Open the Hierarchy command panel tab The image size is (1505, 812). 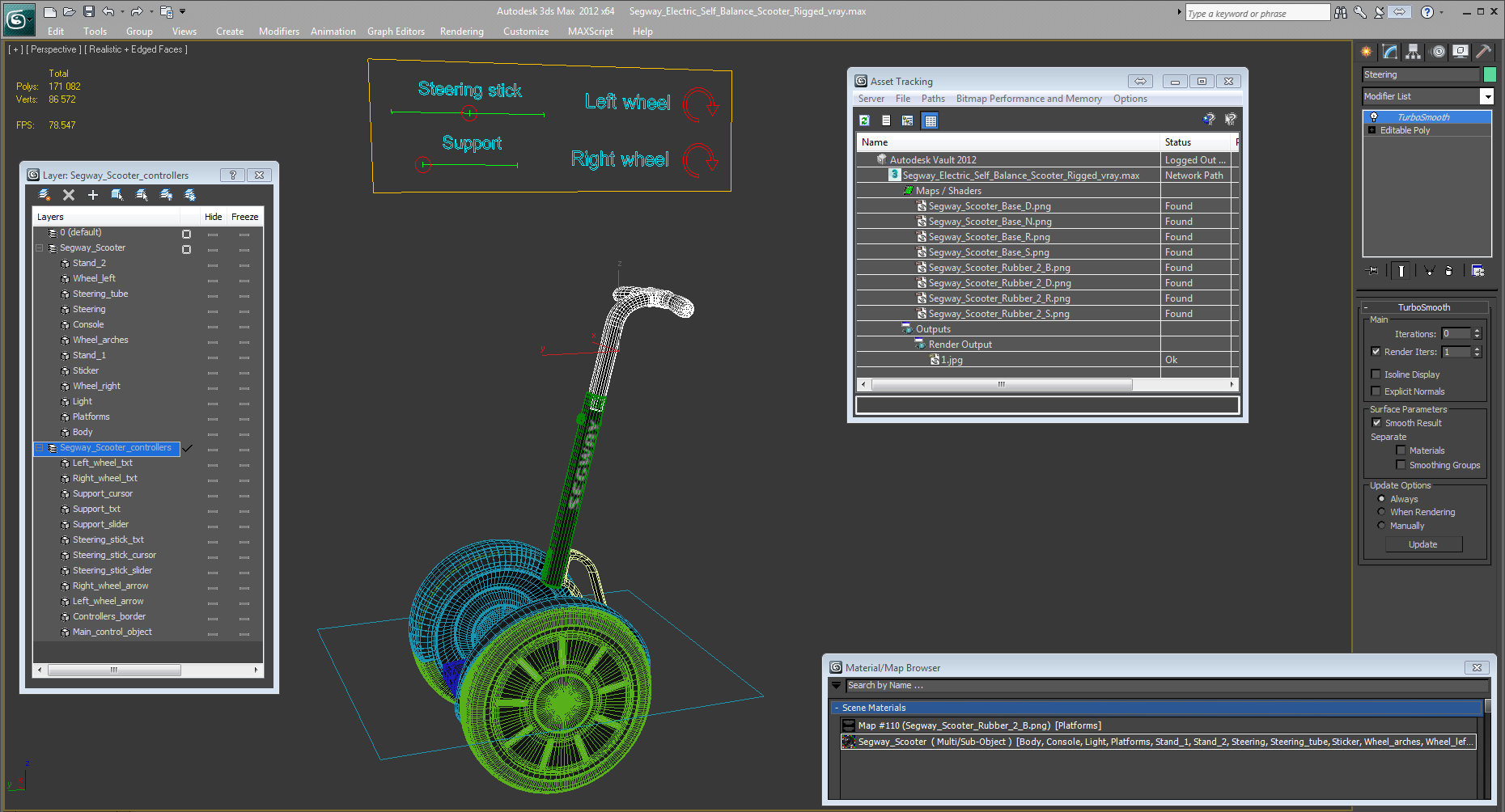[1414, 52]
